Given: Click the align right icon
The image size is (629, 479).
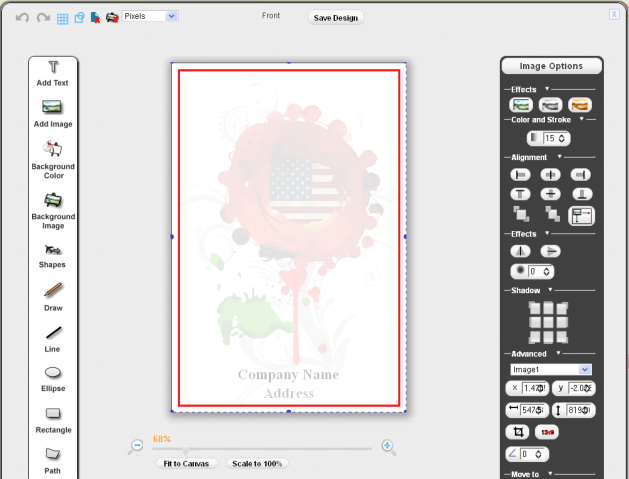Looking at the screenshot, I should coord(580,175).
